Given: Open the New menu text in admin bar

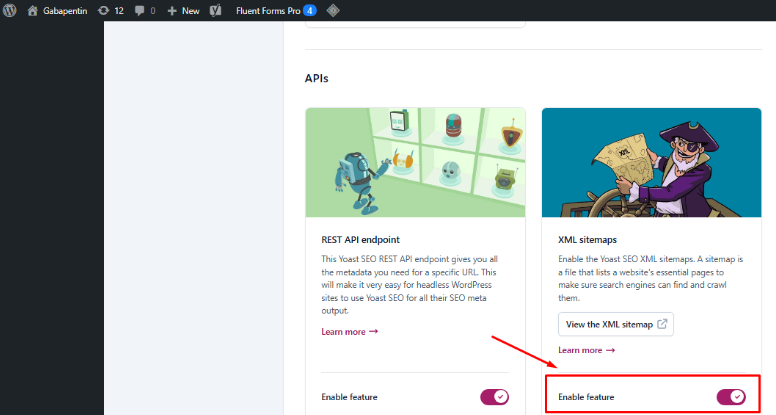Looking at the screenshot, I should click(x=190, y=10).
